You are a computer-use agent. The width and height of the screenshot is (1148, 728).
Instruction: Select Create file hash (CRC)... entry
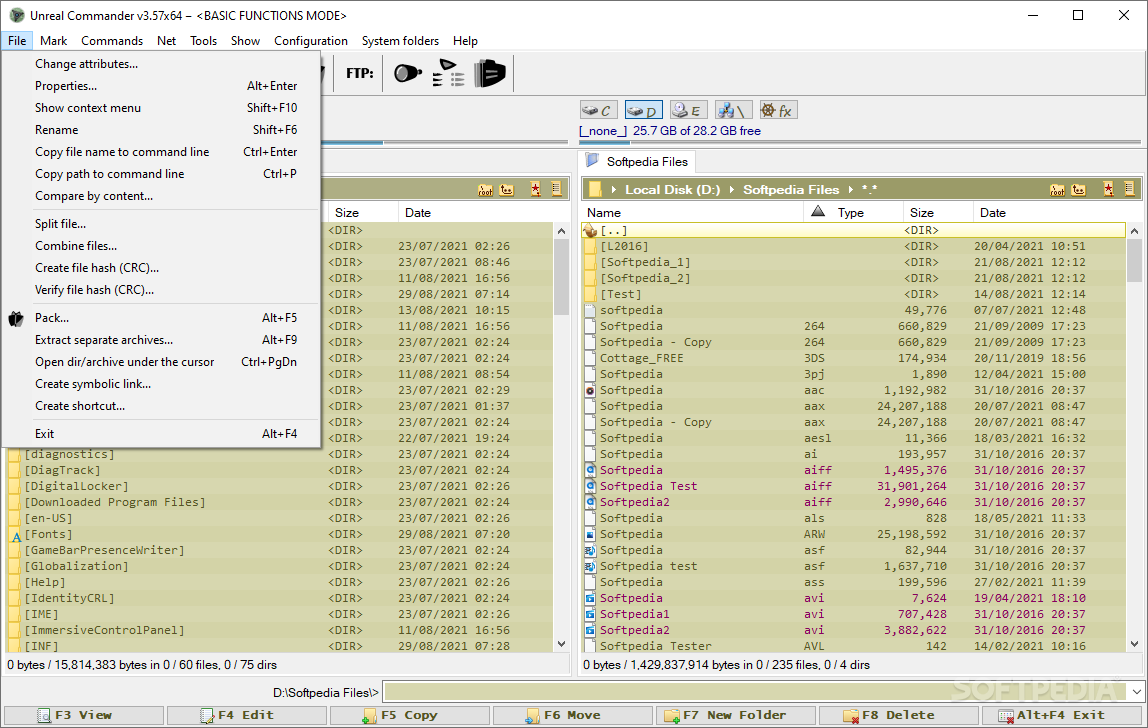pos(161,267)
